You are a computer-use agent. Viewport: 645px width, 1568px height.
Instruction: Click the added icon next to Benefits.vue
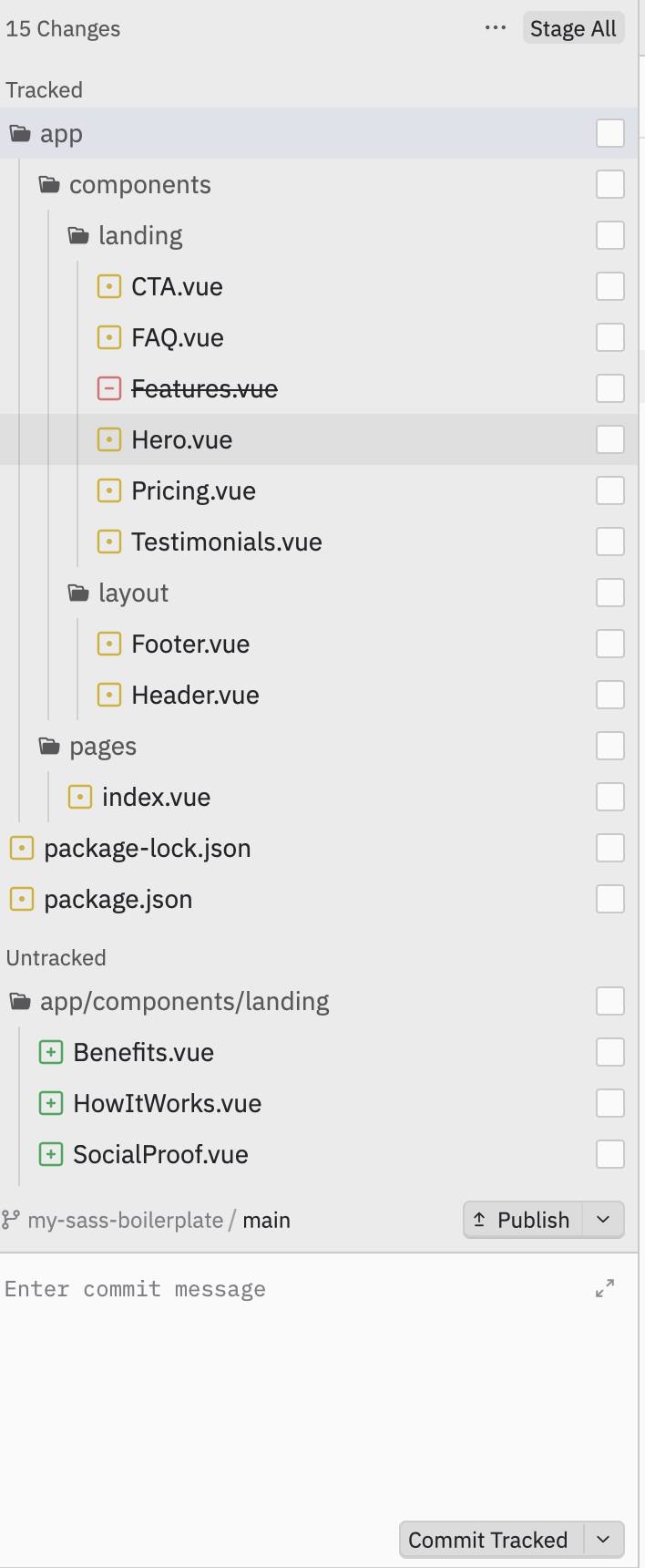pyautogui.click(x=50, y=1052)
